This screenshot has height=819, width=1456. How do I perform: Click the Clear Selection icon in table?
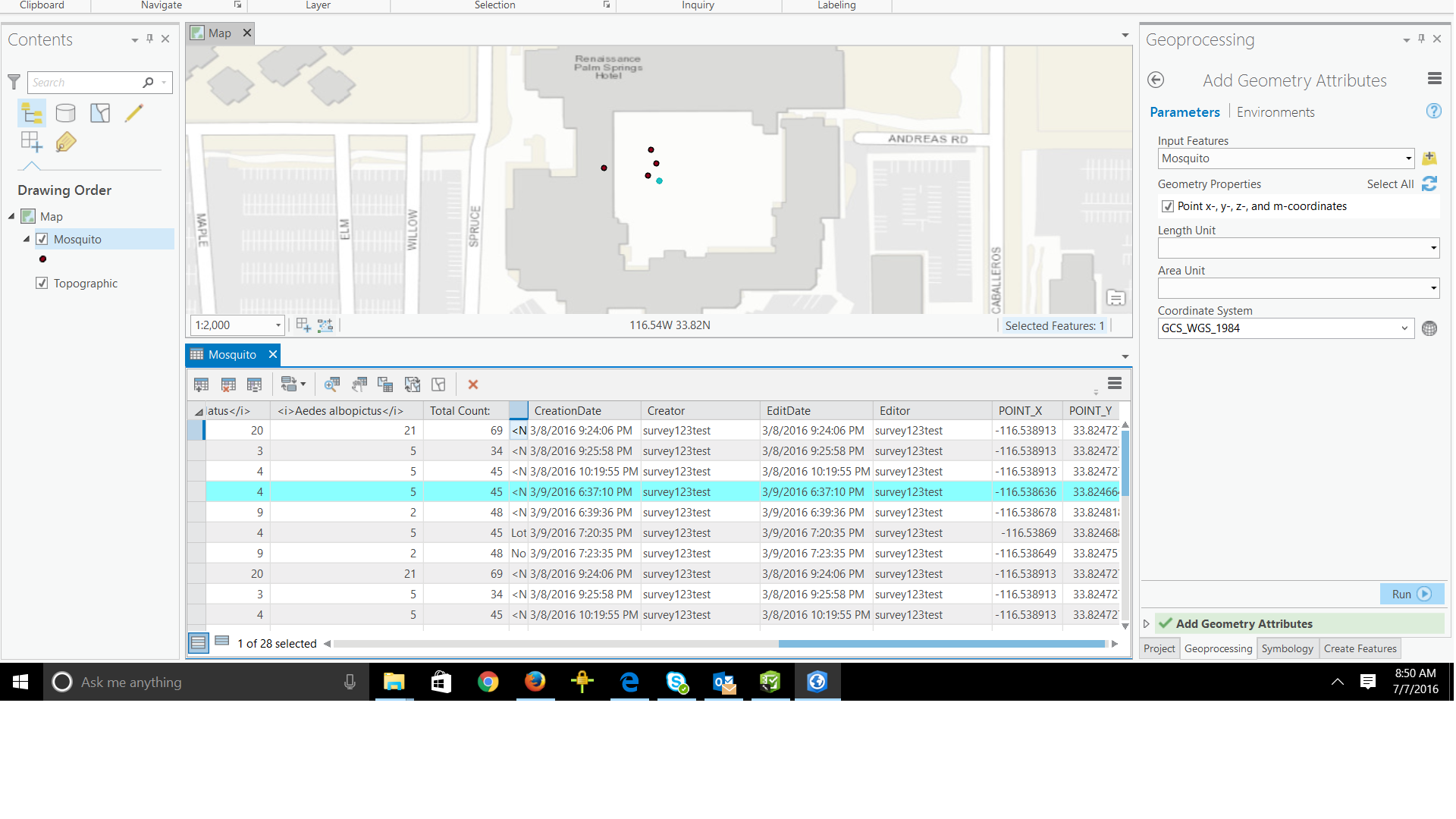point(438,385)
